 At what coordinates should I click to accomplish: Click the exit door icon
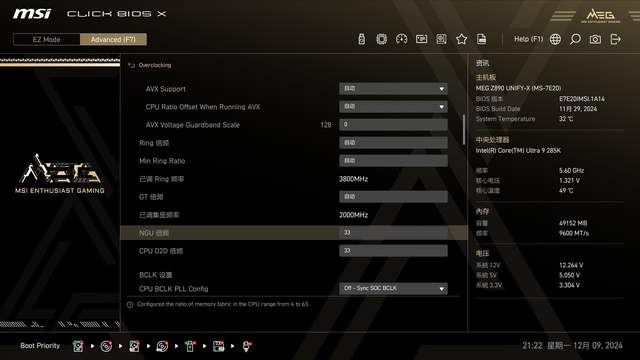click(x=615, y=39)
